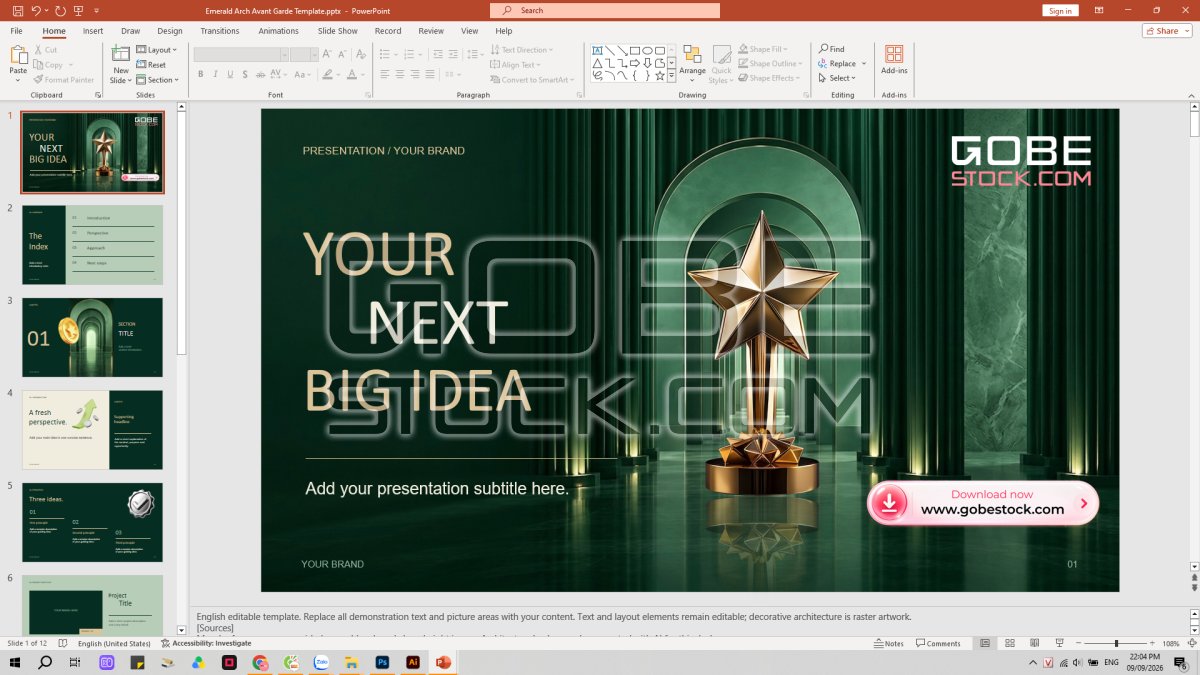Switch to the Animations tab

pyautogui.click(x=279, y=31)
